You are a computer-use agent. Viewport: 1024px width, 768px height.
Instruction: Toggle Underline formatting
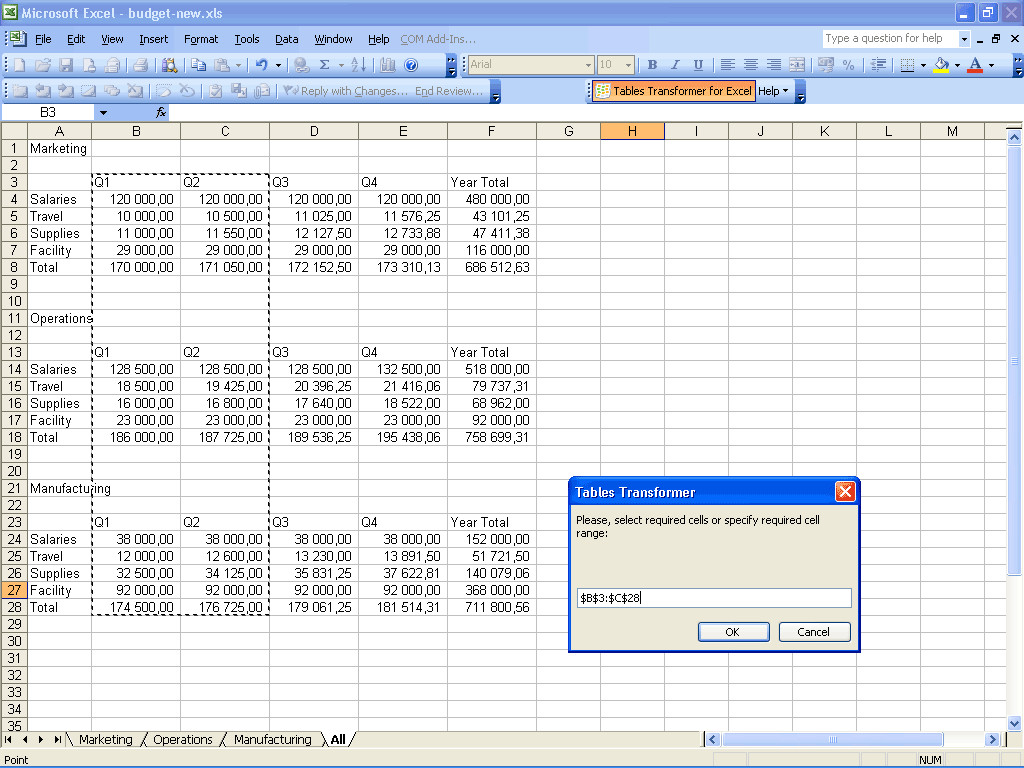698,65
